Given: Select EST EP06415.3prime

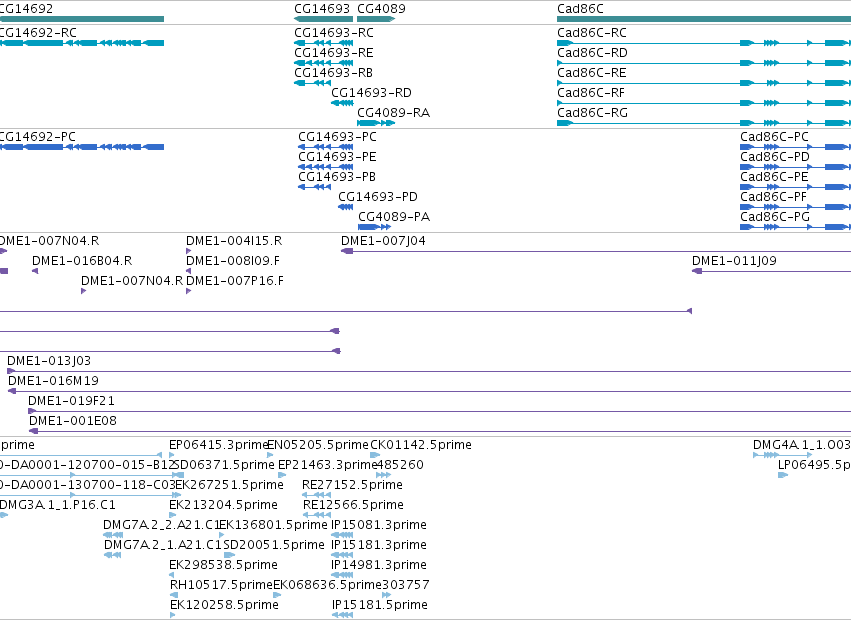Looking at the screenshot, I should coord(172,455).
